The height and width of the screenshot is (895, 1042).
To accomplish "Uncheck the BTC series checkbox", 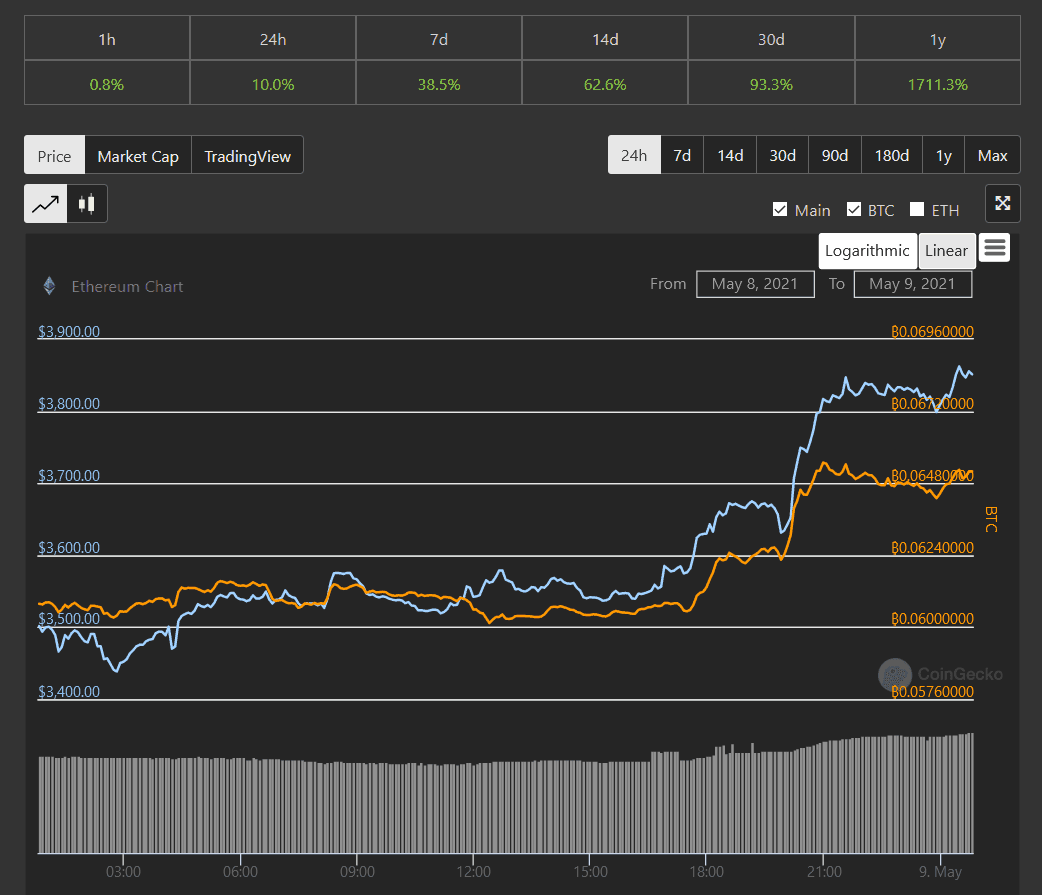I will 854,210.
